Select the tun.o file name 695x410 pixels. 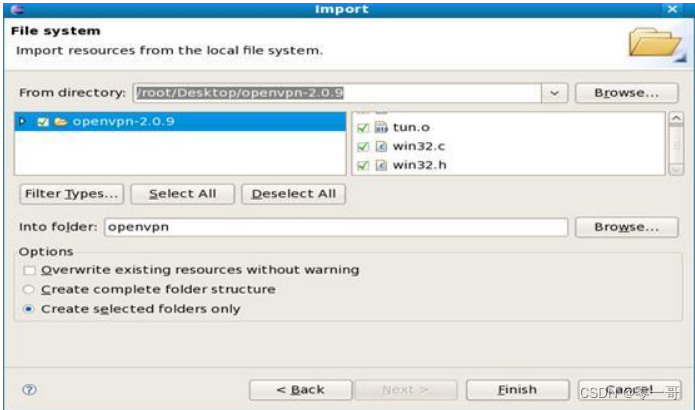tap(411, 128)
